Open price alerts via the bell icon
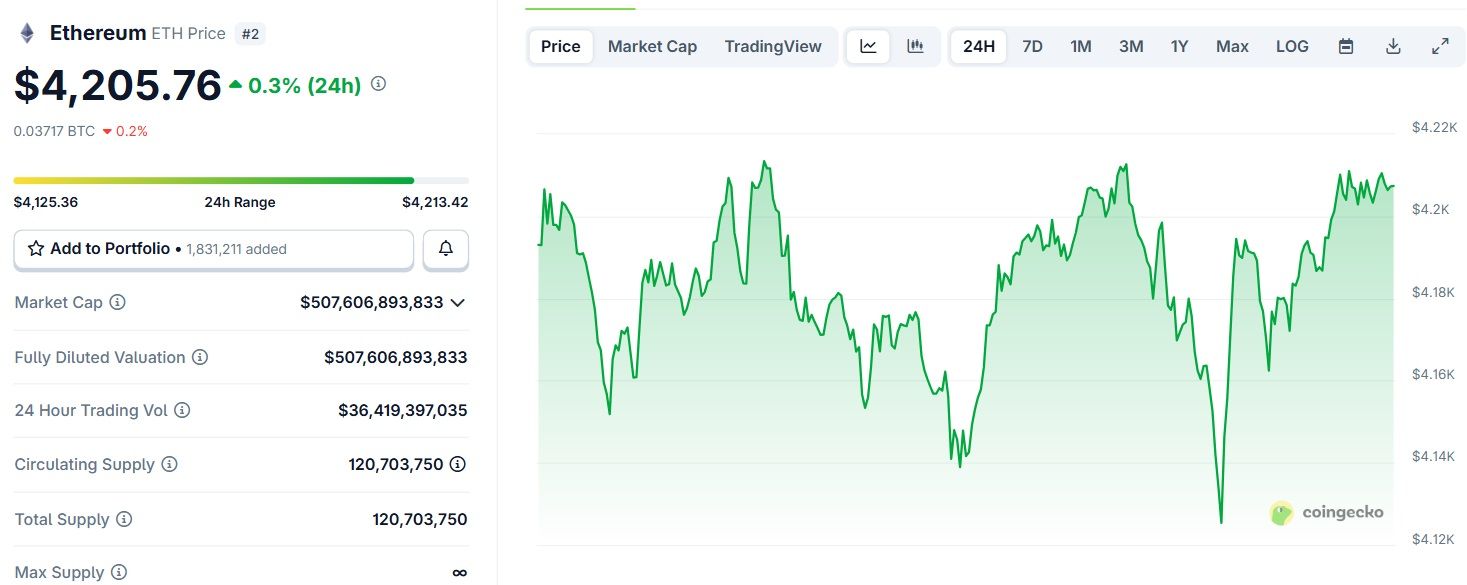Viewport: 1467px width, 585px height. tap(445, 249)
